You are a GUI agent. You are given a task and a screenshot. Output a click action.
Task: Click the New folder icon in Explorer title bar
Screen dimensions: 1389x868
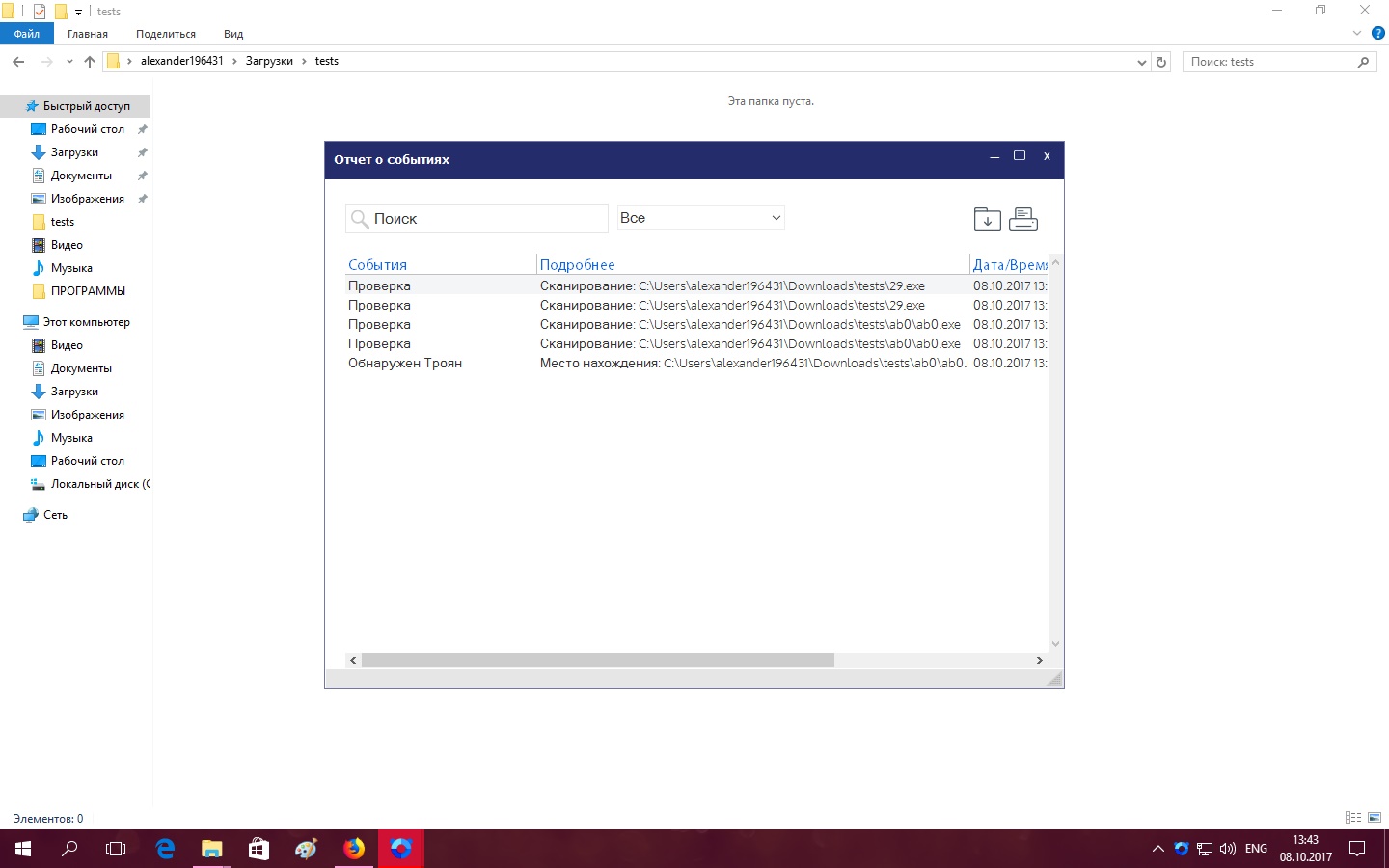[x=61, y=12]
